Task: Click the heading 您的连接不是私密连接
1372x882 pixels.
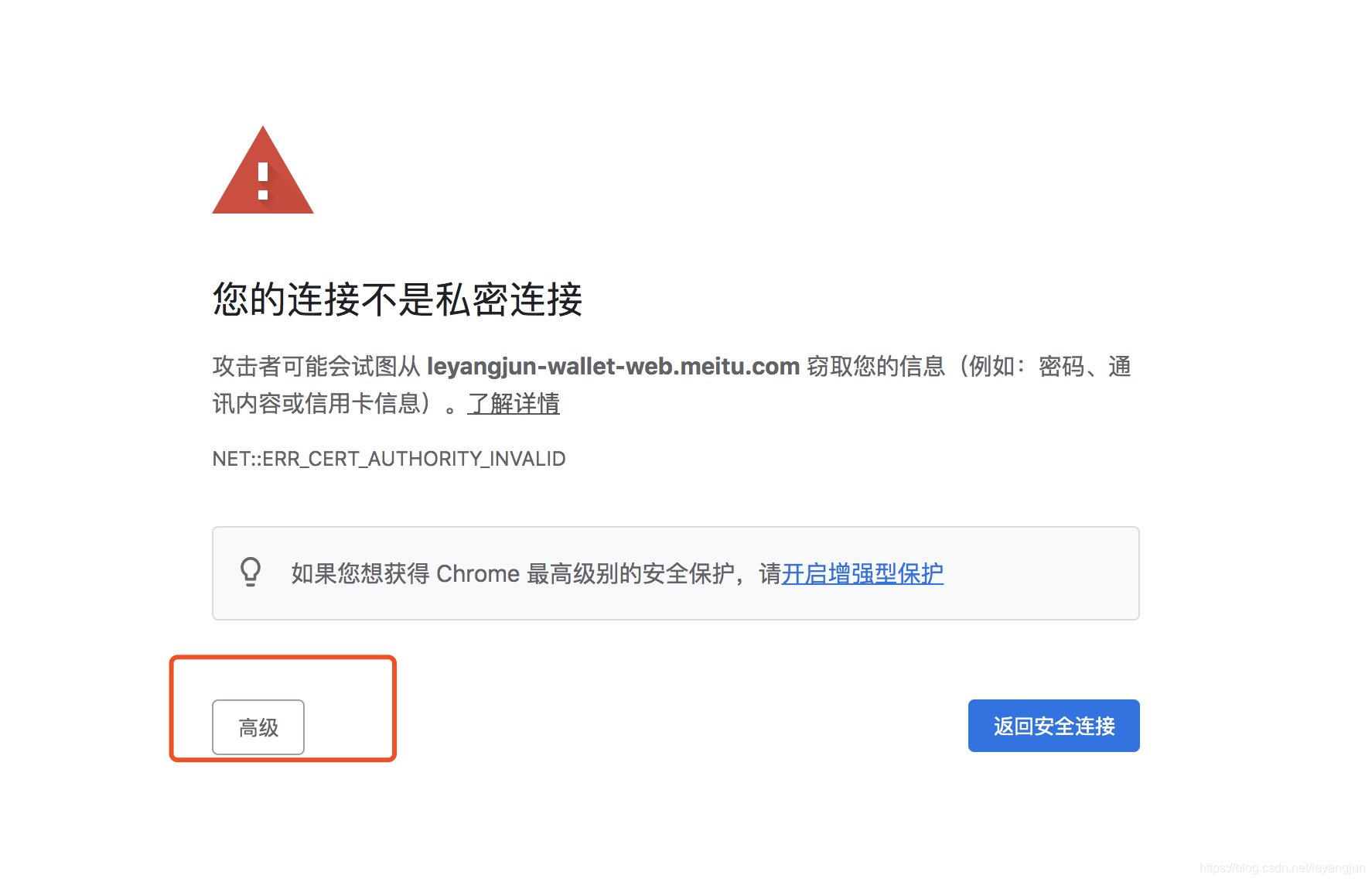Action: coord(398,299)
